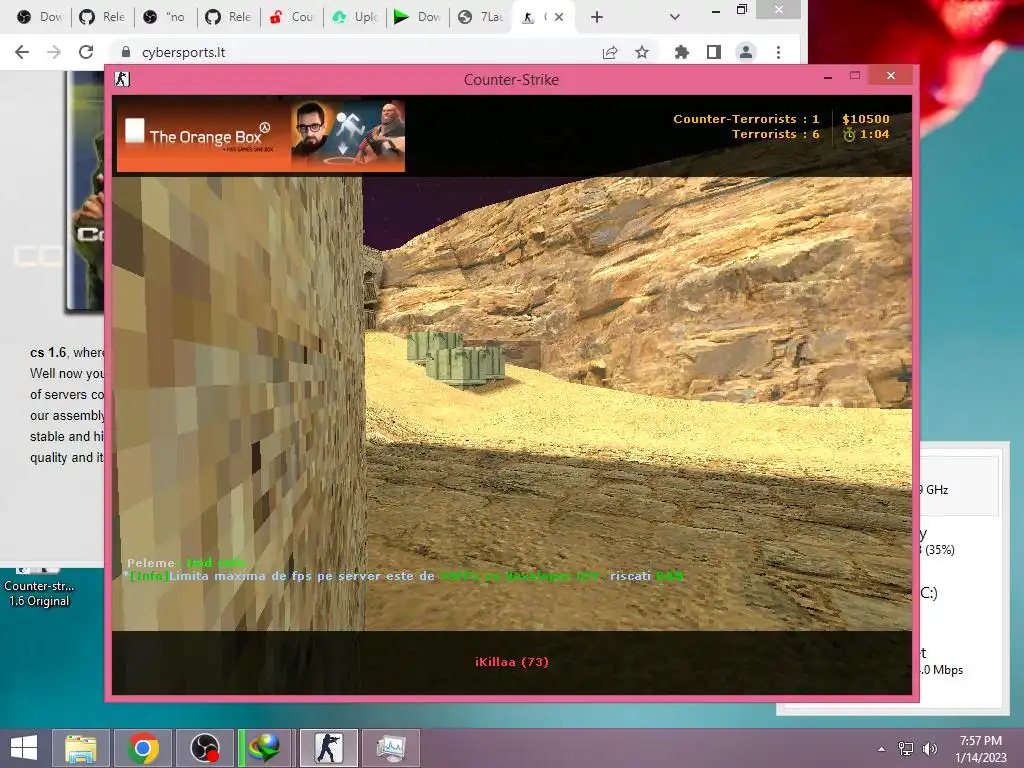Click the CS cover image on the webpage
Image resolution: width=1024 pixels, height=768 pixels.
[x=85, y=191]
